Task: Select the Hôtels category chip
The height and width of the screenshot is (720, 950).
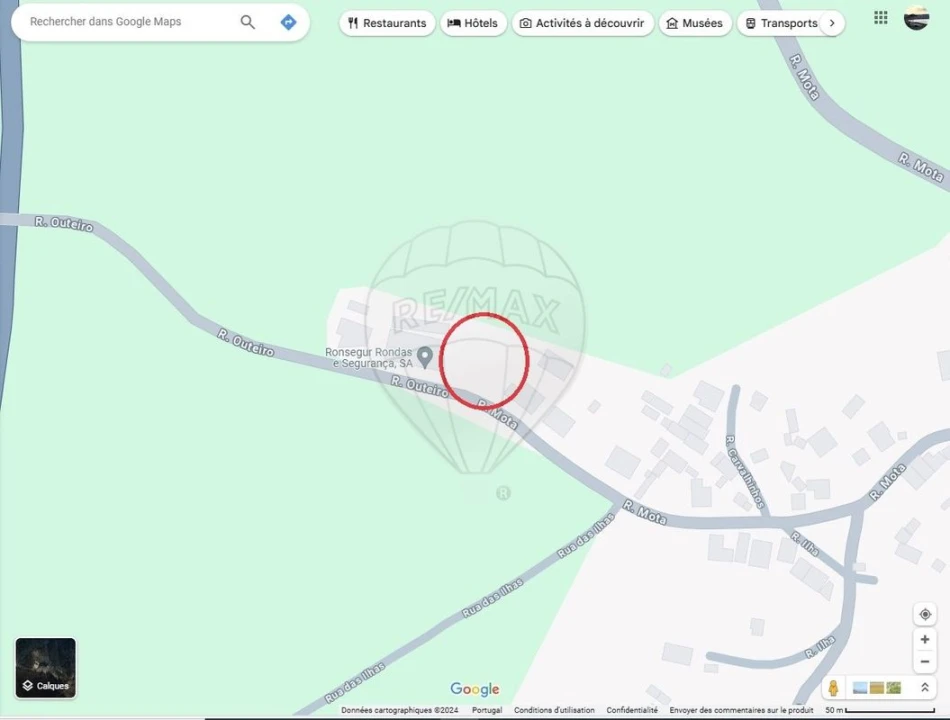Action: tap(473, 23)
